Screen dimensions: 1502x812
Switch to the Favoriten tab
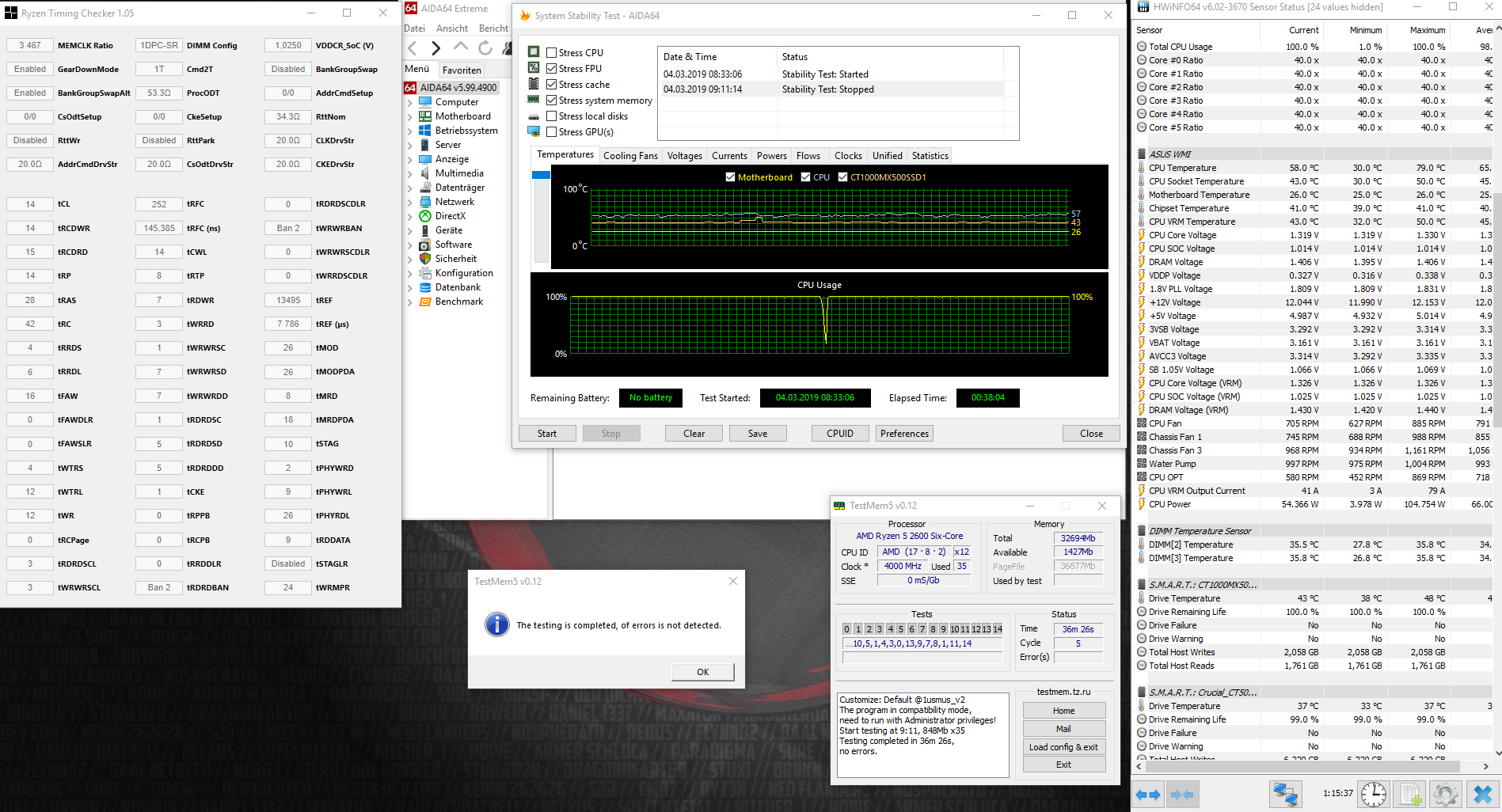tap(462, 70)
